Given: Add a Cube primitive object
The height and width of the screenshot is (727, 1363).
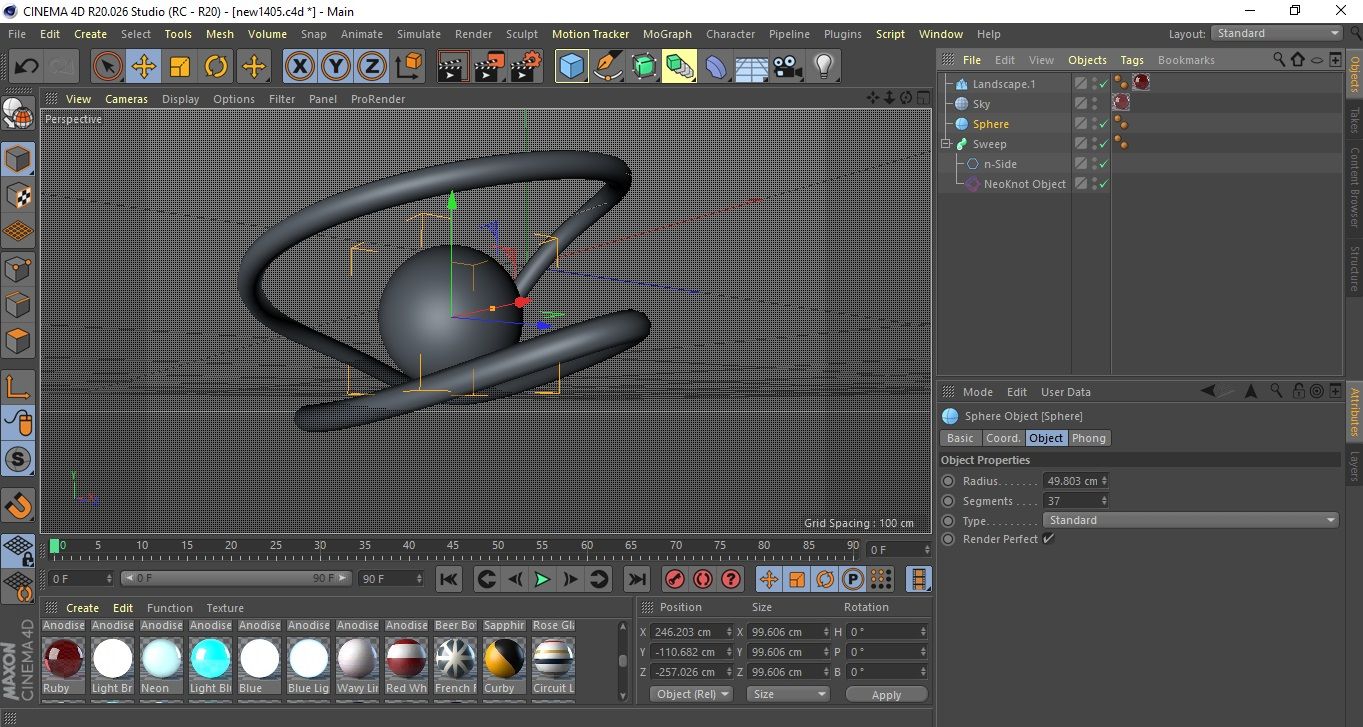Looking at the screenshot, I should pos(571,67).
